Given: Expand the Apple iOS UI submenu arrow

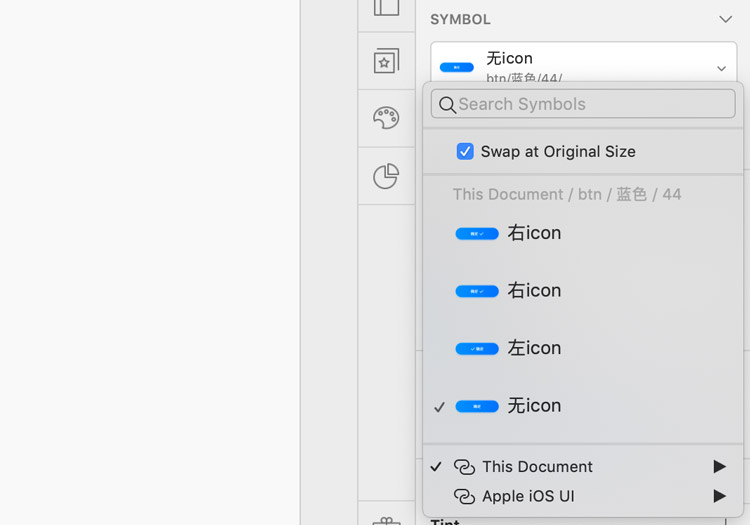Looking at the screenshot, I should [719, 497].
